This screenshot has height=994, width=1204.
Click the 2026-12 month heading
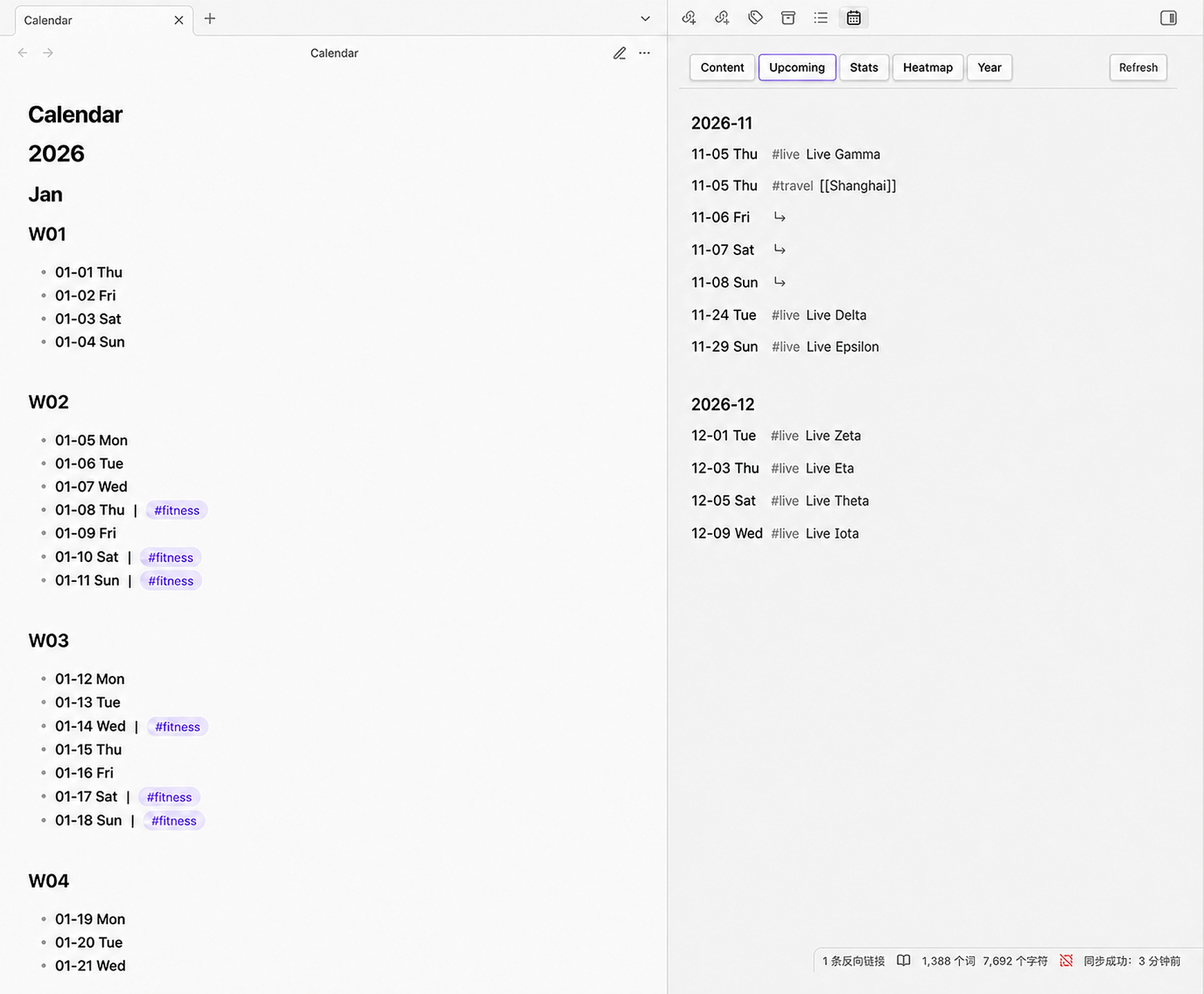(x=723, y=404)
